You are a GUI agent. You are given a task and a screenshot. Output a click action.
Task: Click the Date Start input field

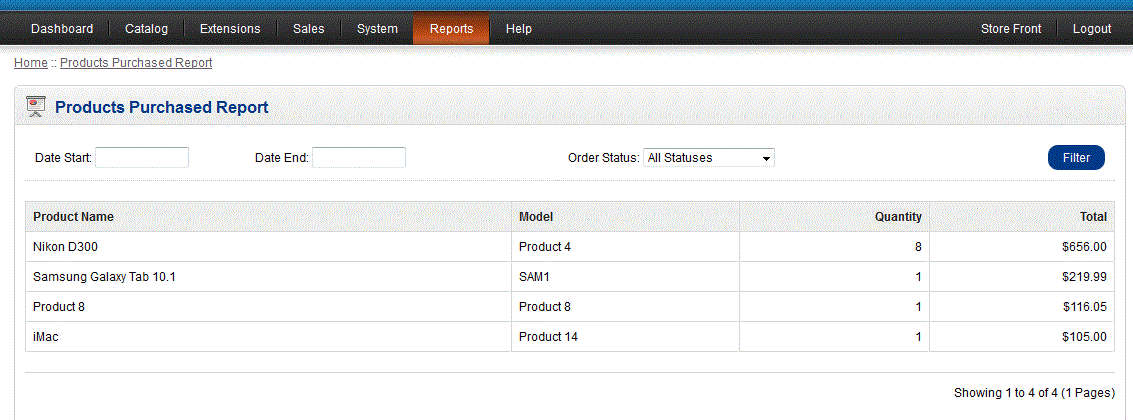click(142, 158)
